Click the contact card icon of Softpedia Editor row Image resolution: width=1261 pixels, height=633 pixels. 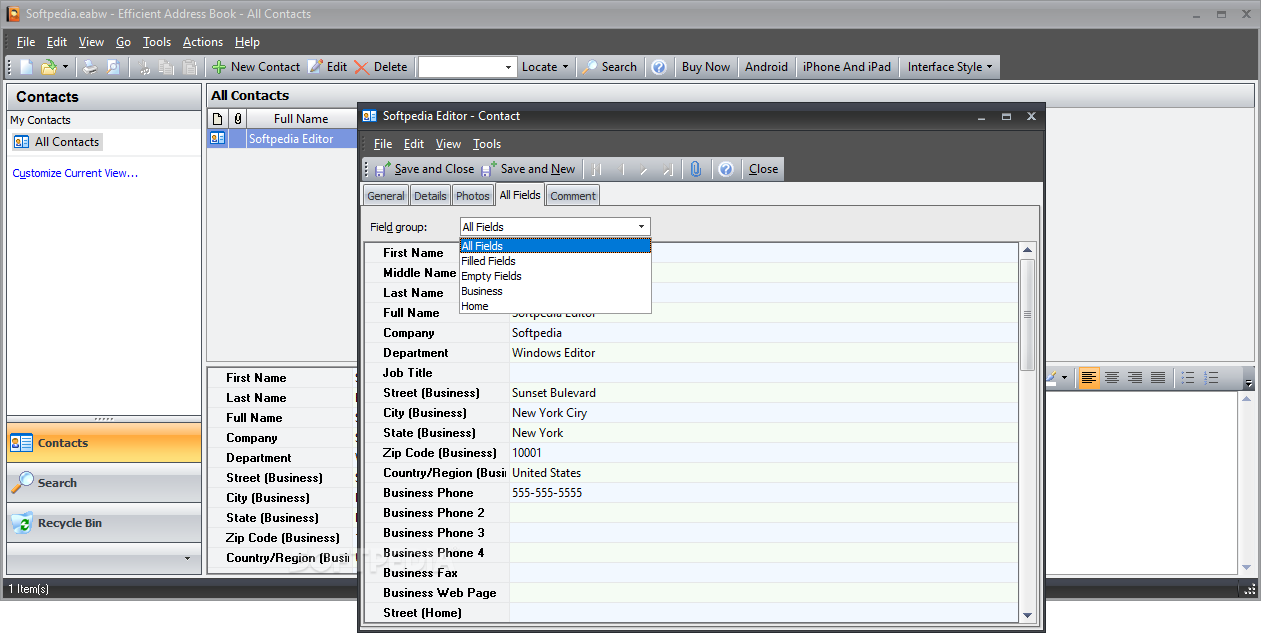tap(218, 139)
